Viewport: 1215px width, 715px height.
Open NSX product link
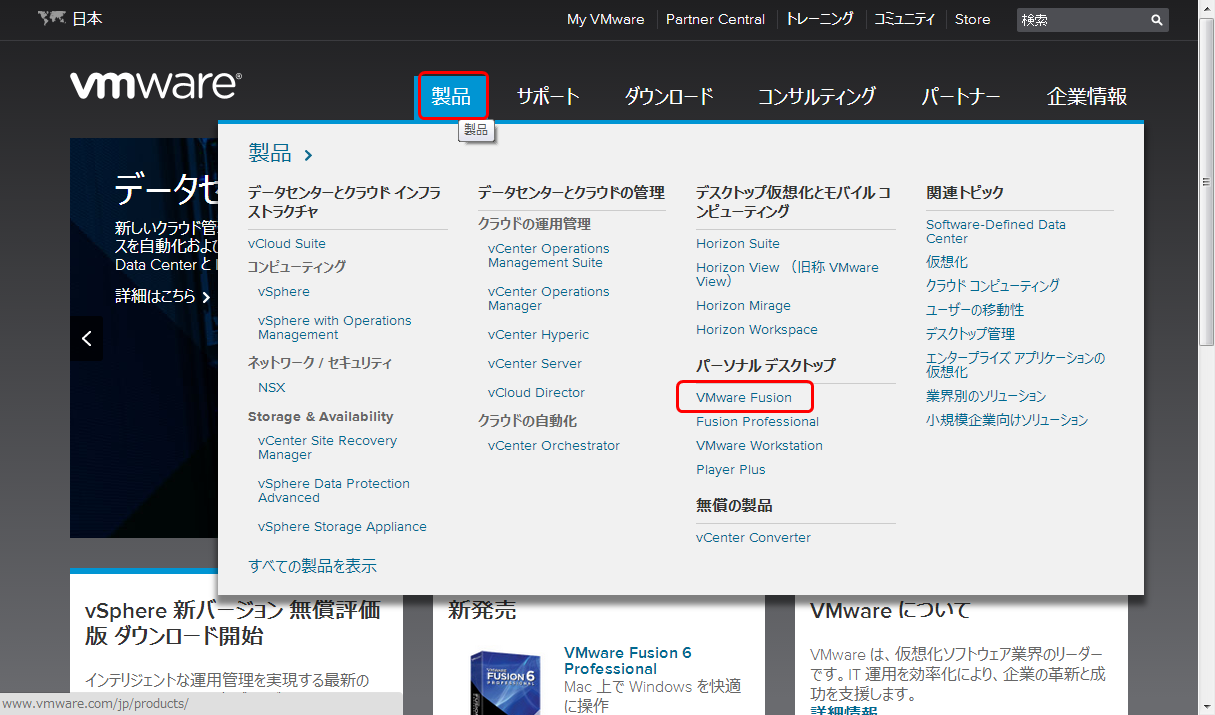[x=271, y=388]
